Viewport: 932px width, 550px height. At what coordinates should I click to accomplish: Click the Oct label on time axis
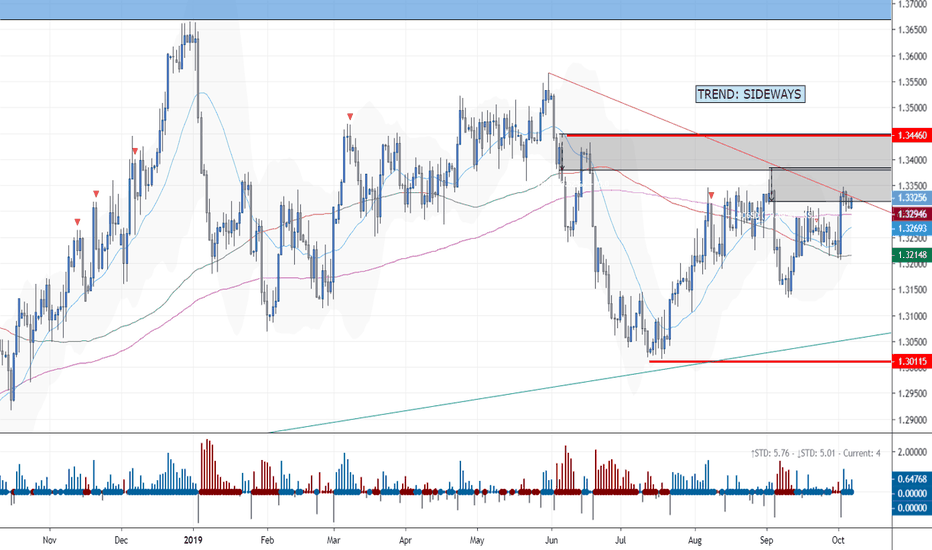click(x=838, y=540)
